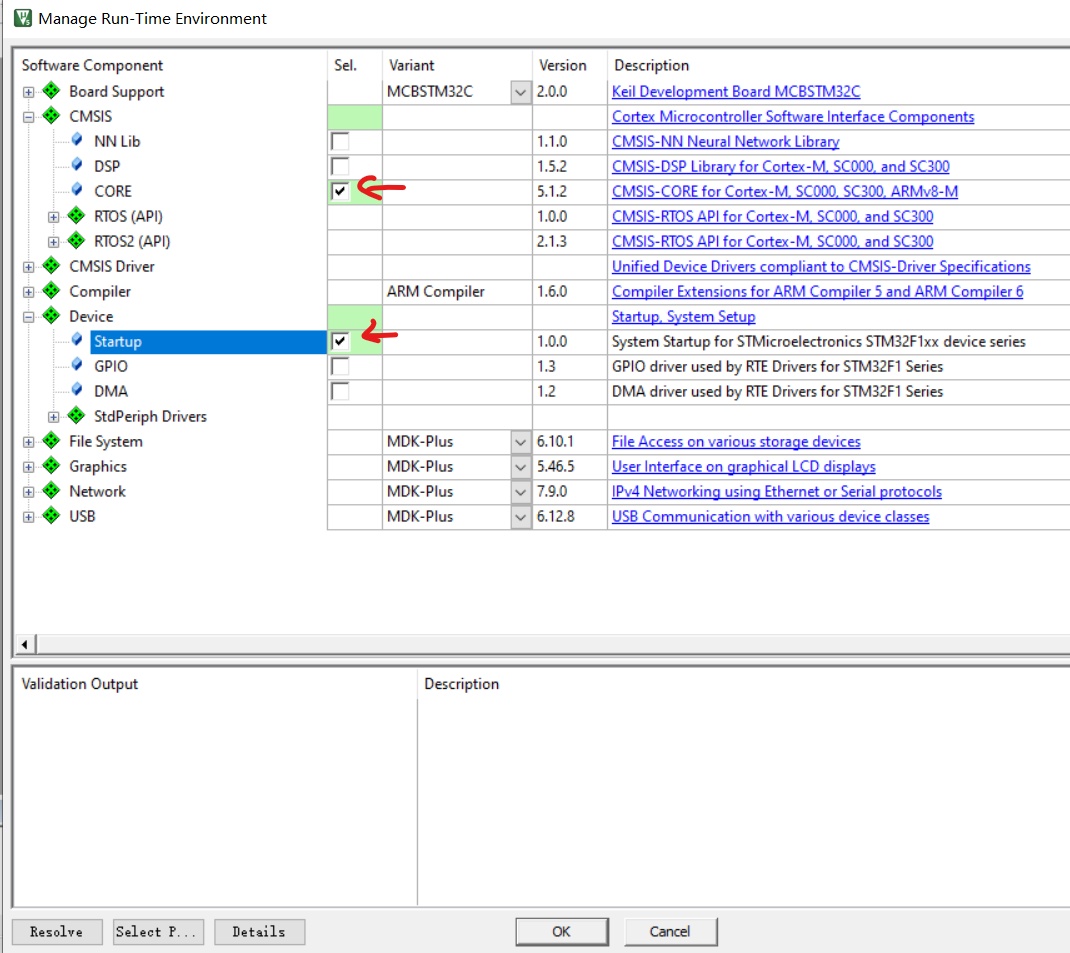The image size is (1070, 953).
Task: Click the Select P... button
Action: click(x=158, y=931)
